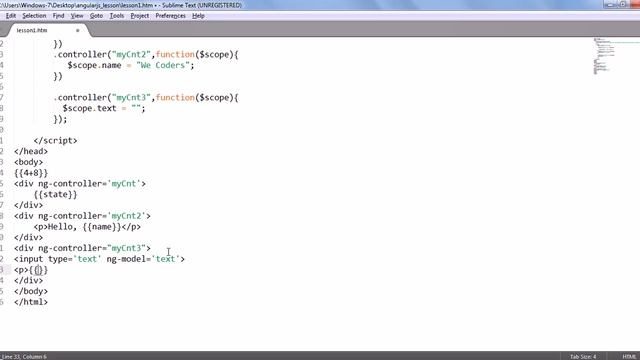Screen dimensions: 640x360
Task: Click the div ng-controller='myCnt' line
Action: click(x=80, y=184)
